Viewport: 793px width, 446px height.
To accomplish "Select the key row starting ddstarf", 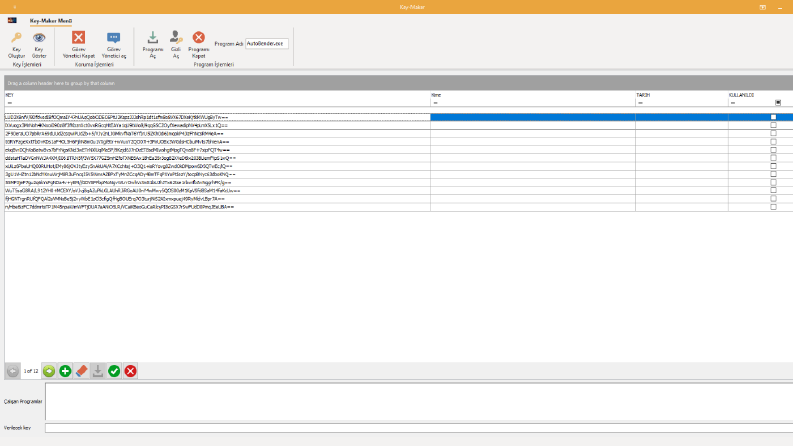I will (x=217, y=158).
